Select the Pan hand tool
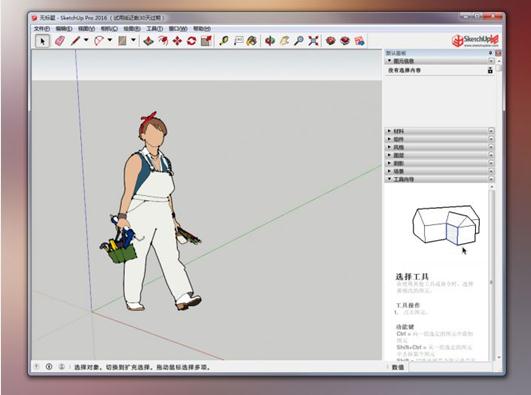Image resolution: width=531 pixels, height=395 pixels. [x=284, y=41]
